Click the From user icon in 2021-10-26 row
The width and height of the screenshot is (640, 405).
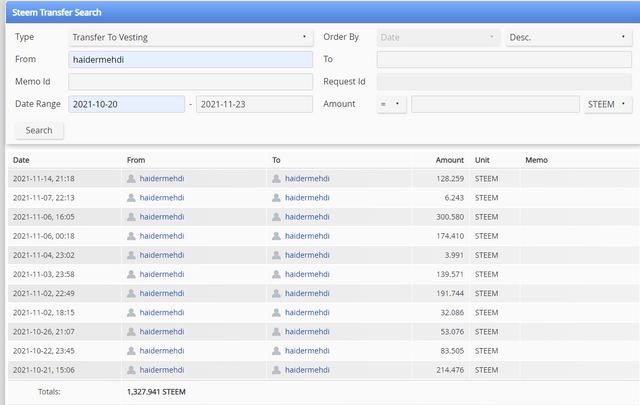[131, 332]
